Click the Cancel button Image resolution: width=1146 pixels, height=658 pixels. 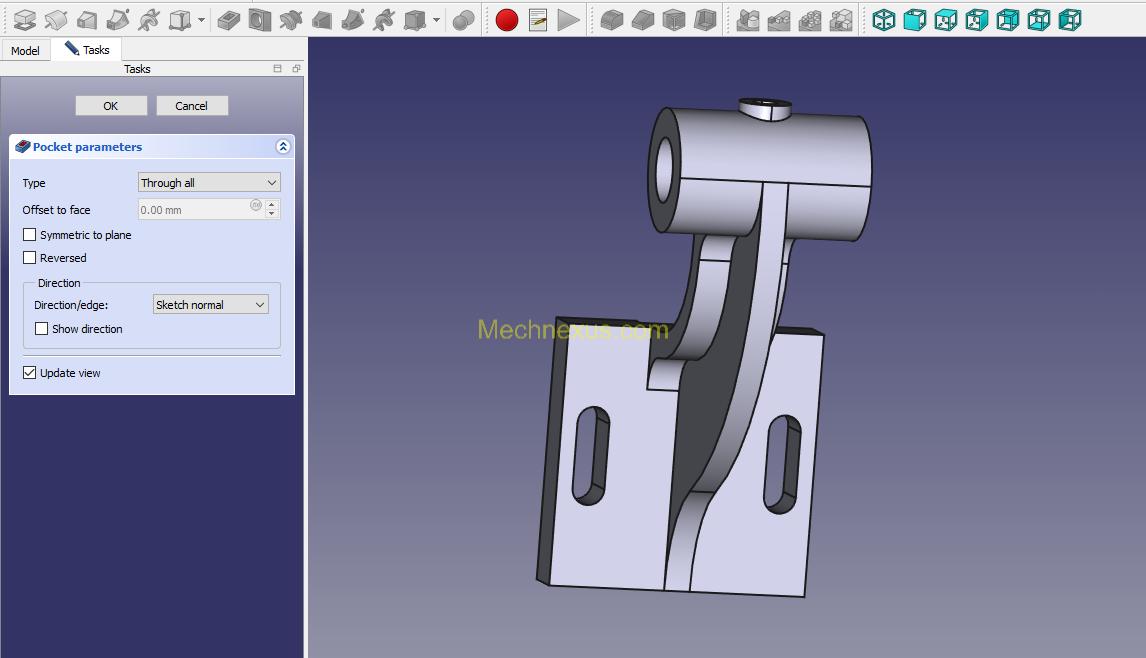click(x=192, y=106)
